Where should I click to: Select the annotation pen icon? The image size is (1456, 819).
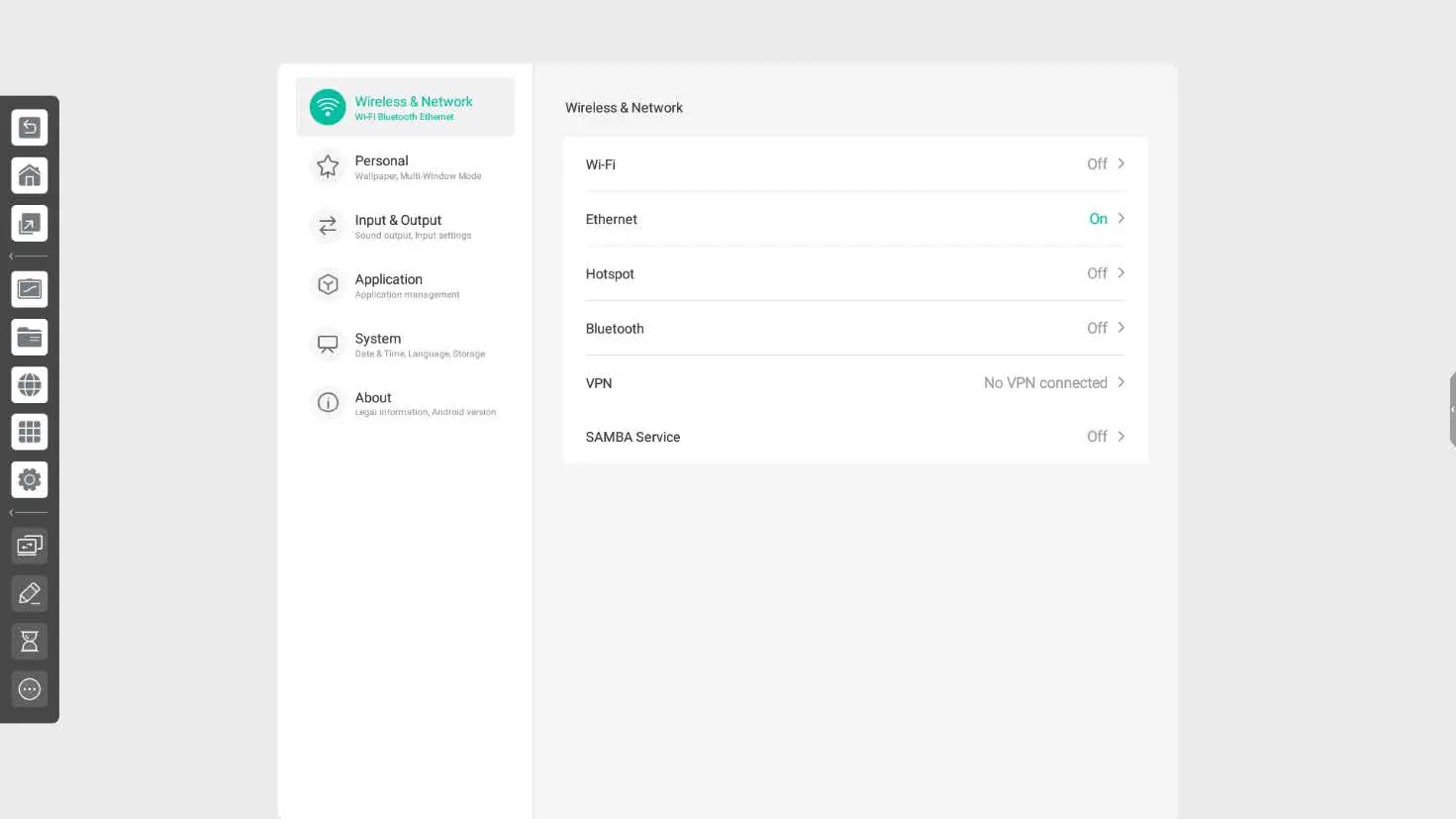tap(30, 593)
